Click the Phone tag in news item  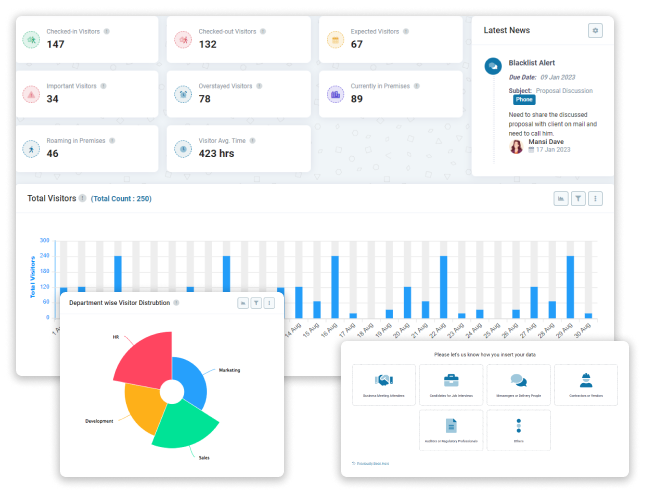(524, 100)
